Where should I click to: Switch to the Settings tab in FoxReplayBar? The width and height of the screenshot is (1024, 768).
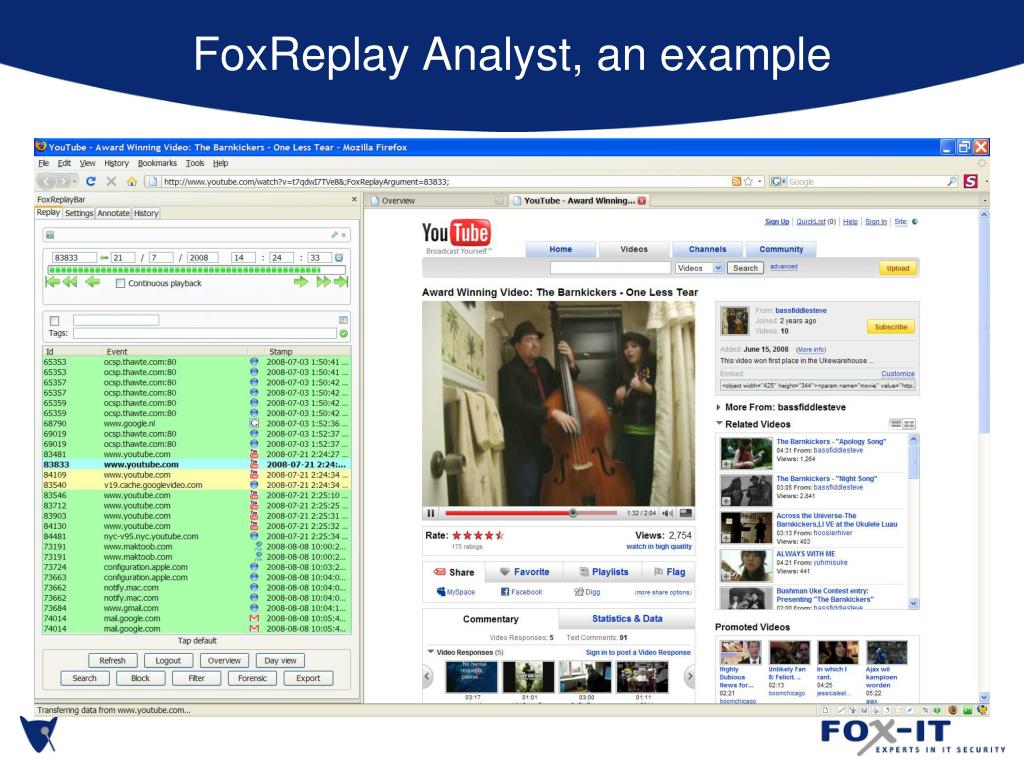[x=79, y=214]
